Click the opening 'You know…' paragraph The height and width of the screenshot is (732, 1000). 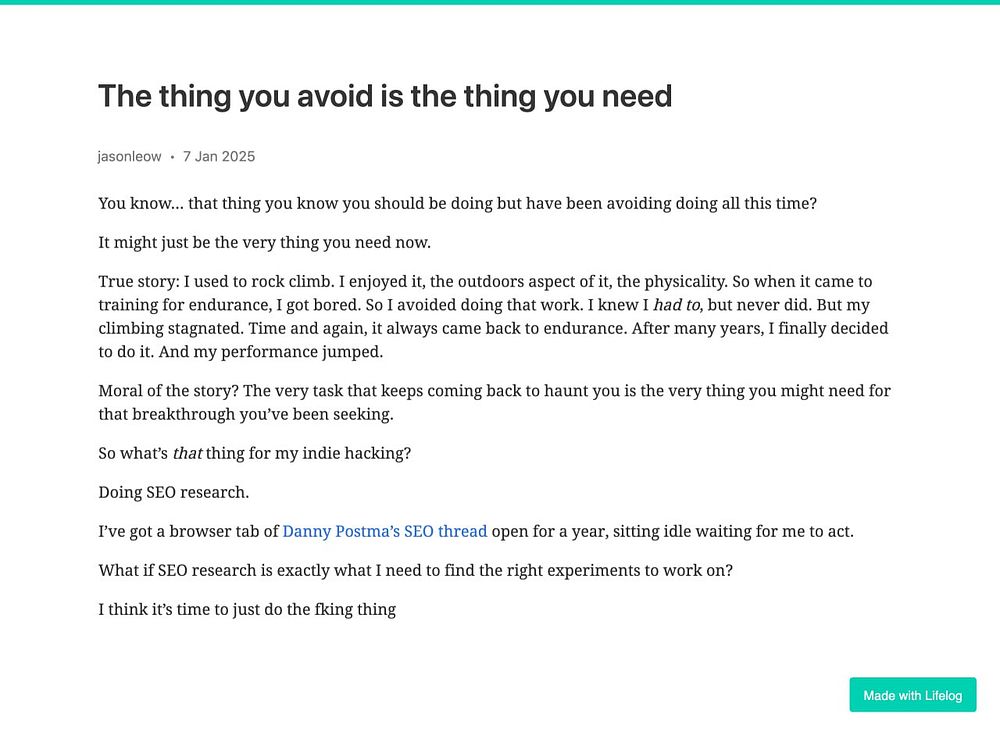click(457, 203)
